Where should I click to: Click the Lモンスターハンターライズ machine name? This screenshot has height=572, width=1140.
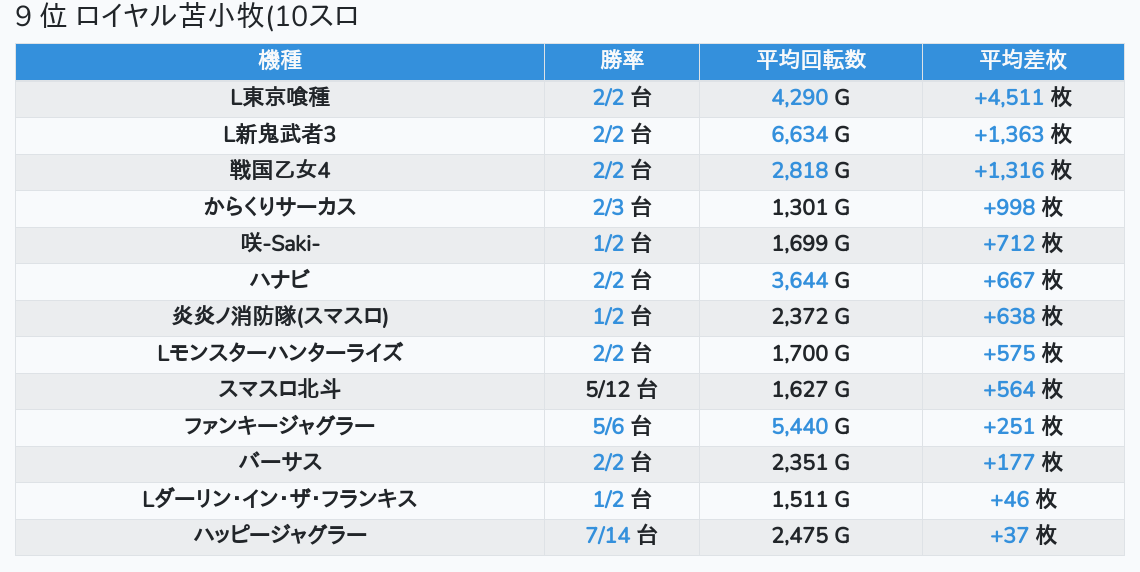280,354
